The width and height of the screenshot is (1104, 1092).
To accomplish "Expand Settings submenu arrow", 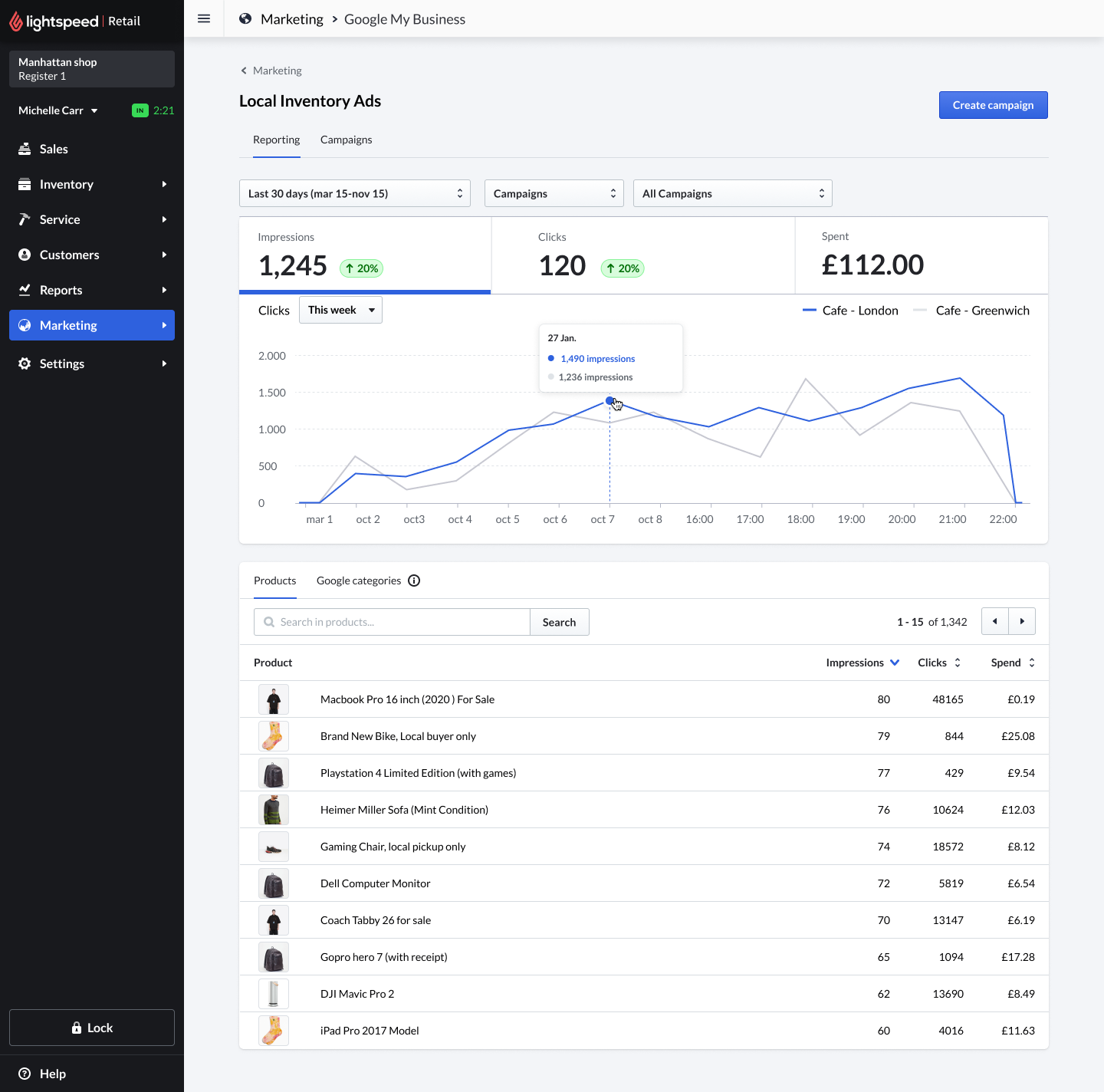I will pyautogui.click(x=164, y=363).
